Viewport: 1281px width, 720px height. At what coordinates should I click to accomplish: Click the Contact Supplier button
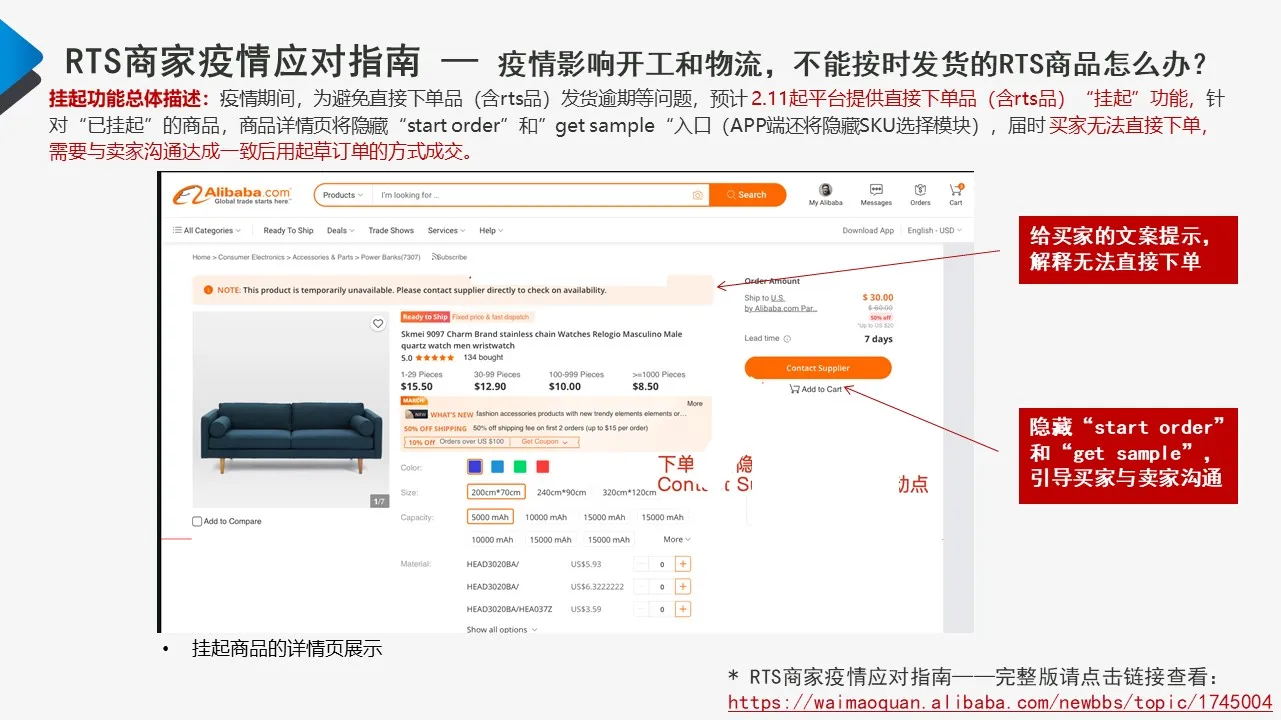pos(817,368)
